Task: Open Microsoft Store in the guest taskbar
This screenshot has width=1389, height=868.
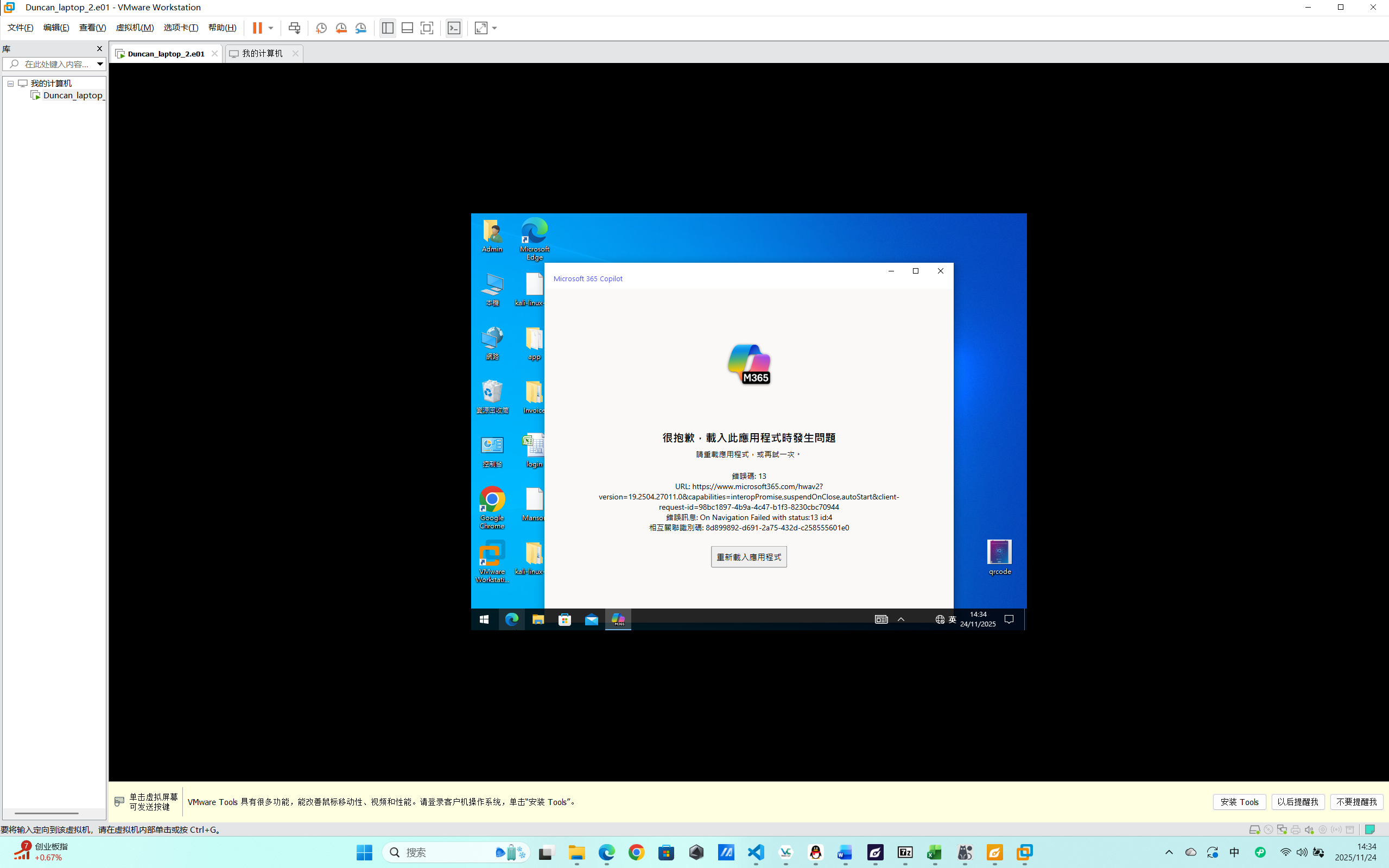Action: pos(565,619)
